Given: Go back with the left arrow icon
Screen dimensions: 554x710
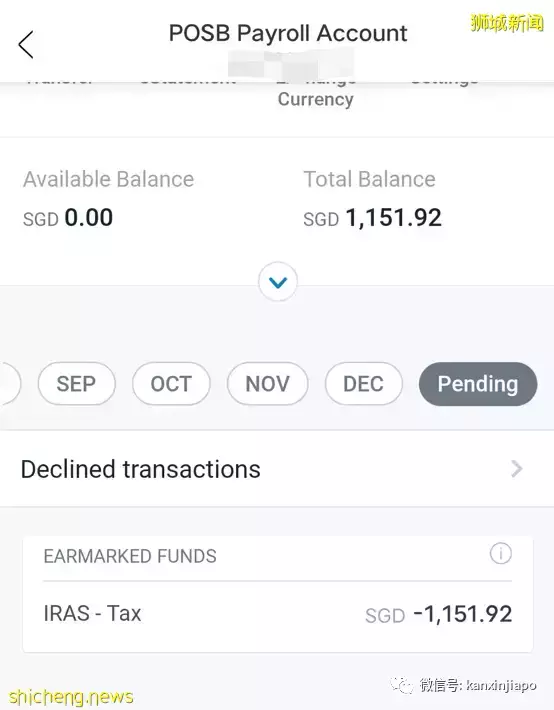Looking at the screenshot, I should (x=26, y=44).
